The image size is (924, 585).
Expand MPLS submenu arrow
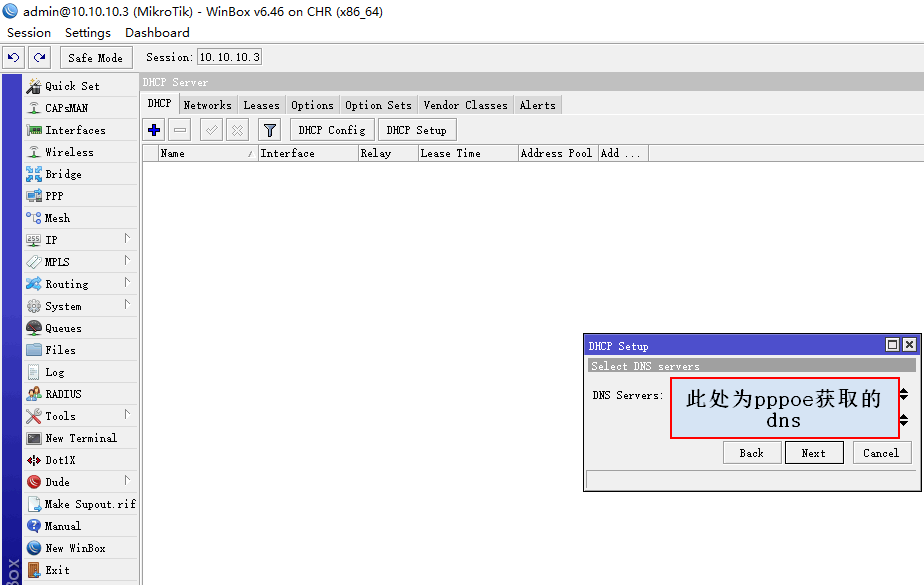127,260
